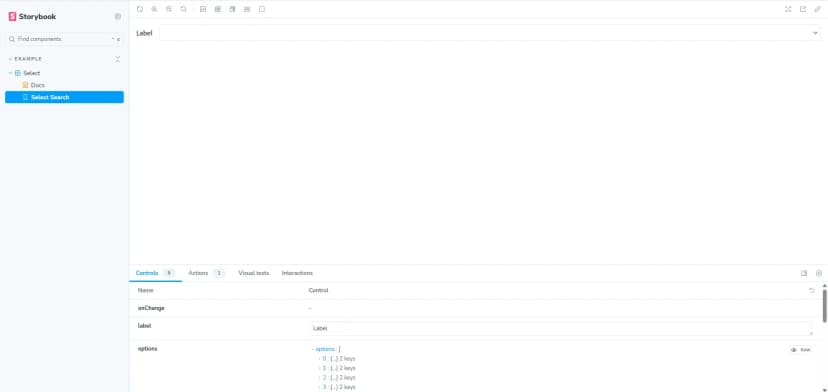Image resolution: width=828 pixels, height=392 pixels.
Task: Click the change background toolbar icon
Action: click(203, 9)
